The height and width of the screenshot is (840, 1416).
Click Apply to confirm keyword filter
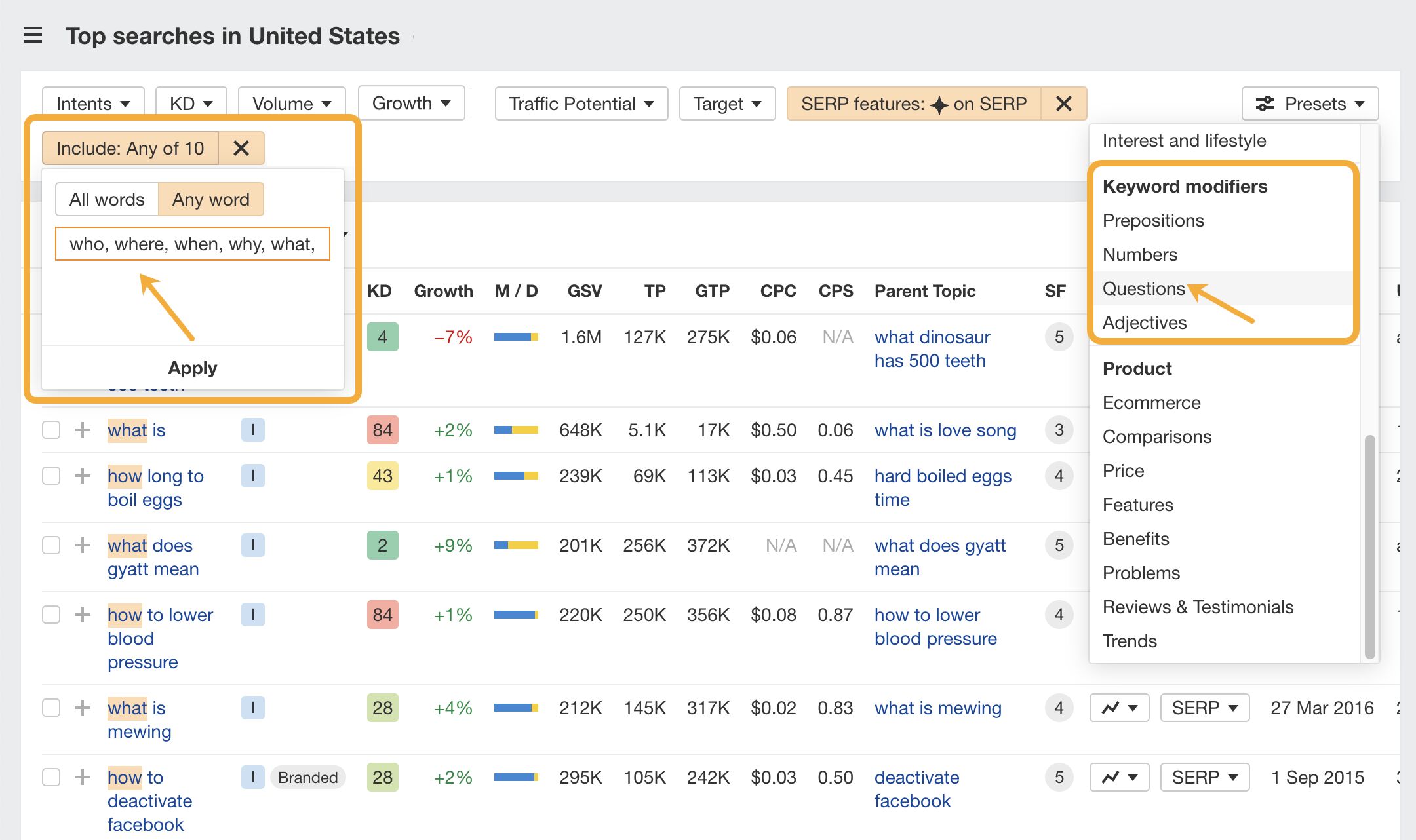193,367
